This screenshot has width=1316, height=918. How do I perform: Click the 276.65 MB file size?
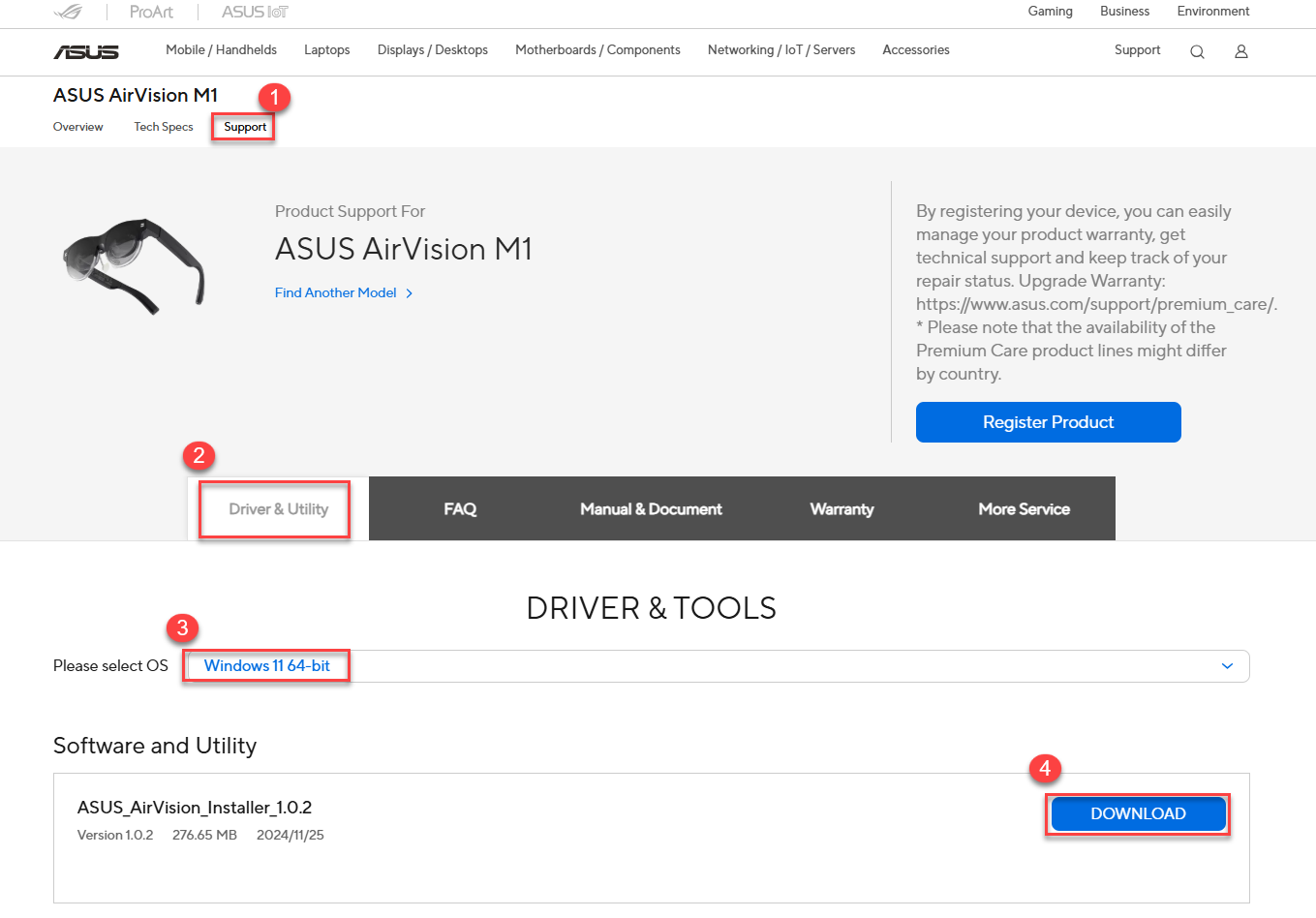204,835
